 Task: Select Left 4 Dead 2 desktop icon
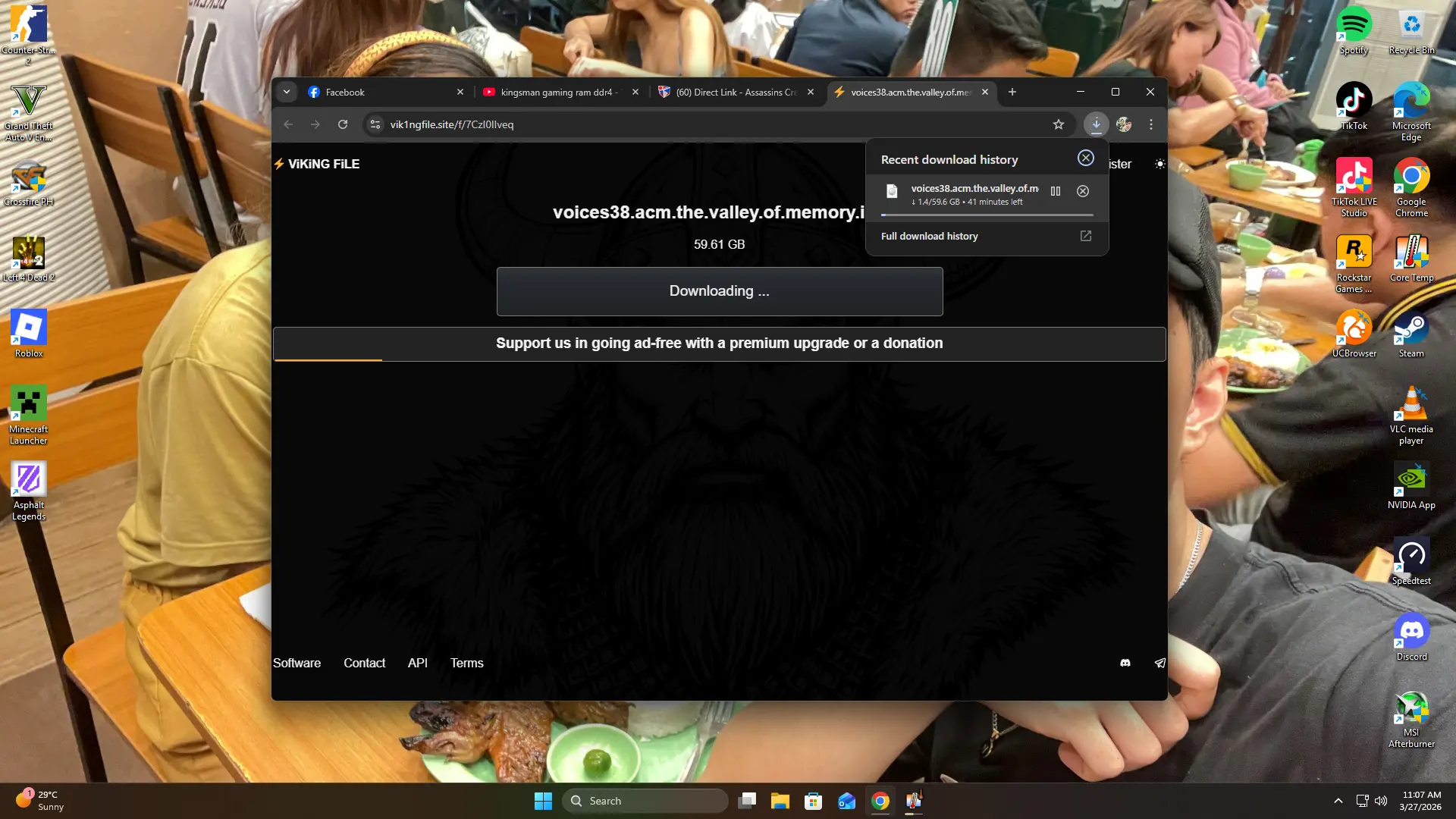tap(29, 259)
